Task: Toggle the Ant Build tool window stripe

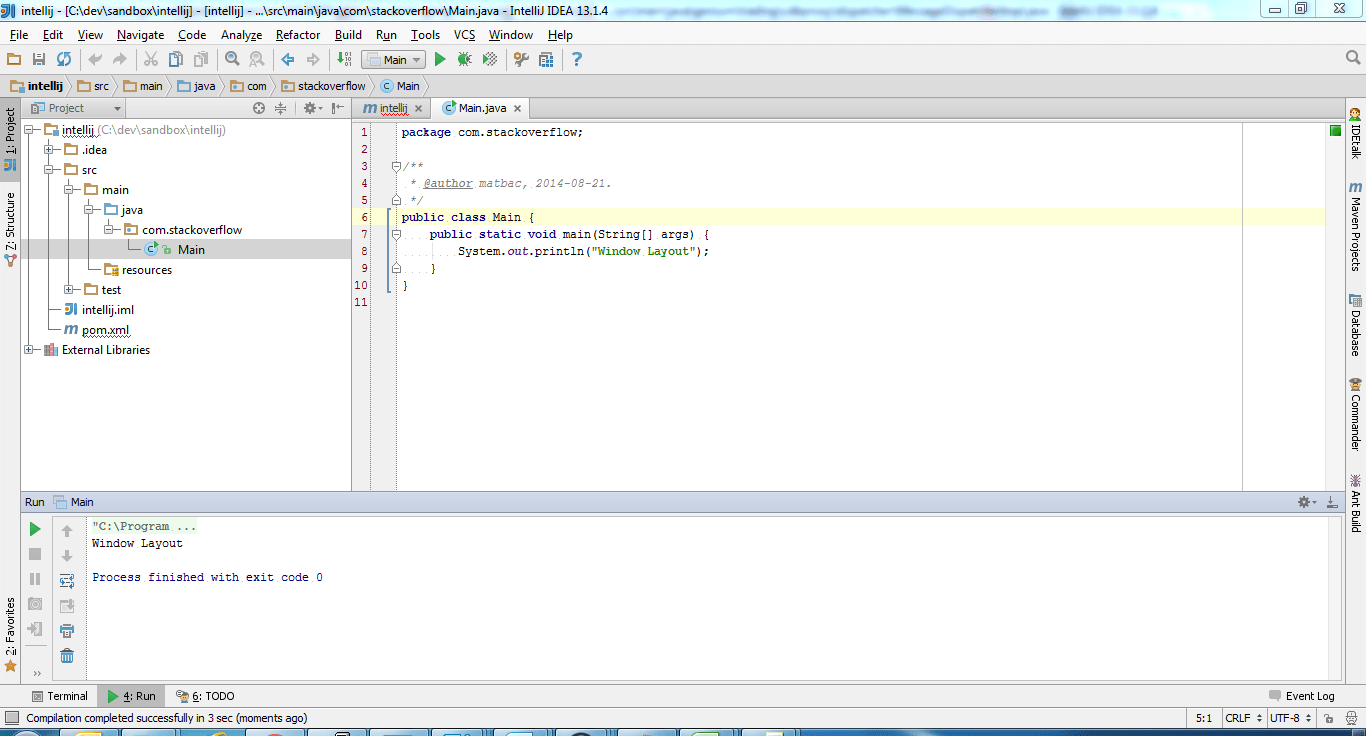Action: [1356, 503]
